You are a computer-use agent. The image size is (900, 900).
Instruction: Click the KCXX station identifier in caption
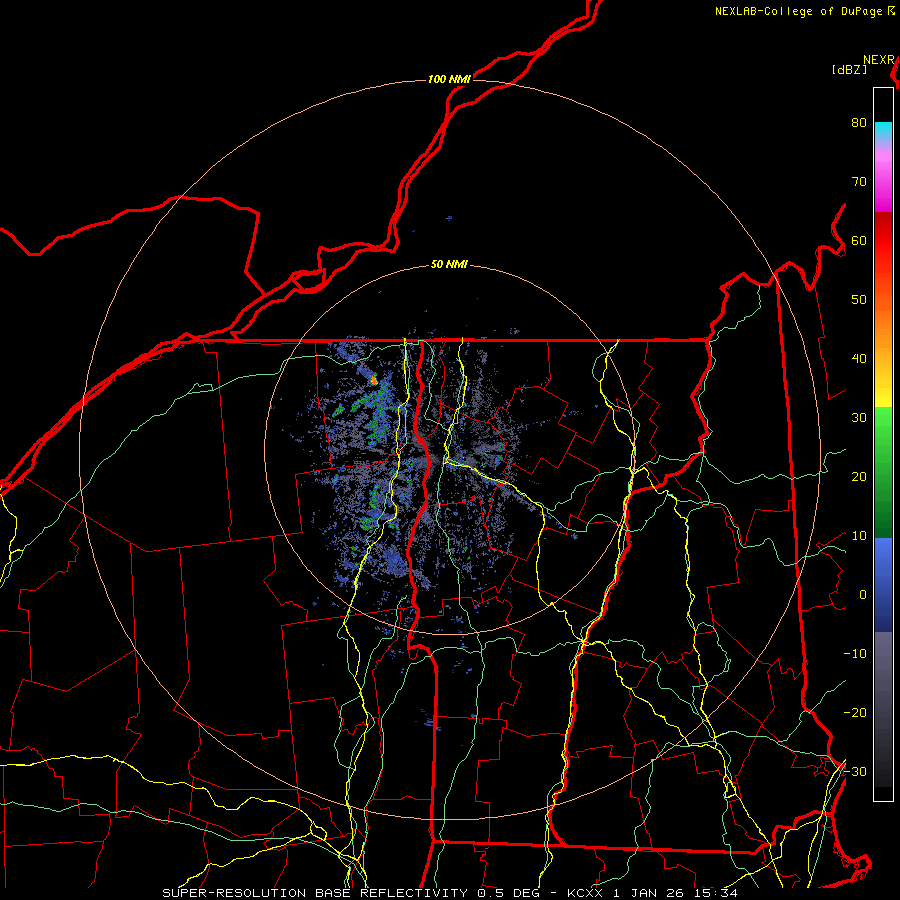(x=585, y=893)
